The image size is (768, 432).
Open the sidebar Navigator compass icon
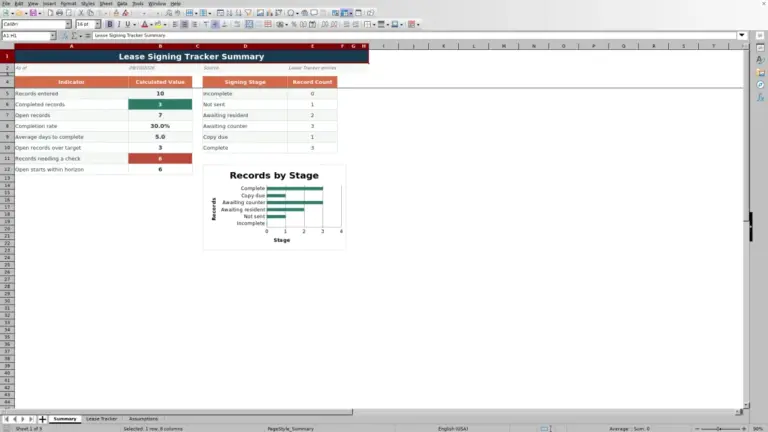pyautogui.click(x=760, y=85)
